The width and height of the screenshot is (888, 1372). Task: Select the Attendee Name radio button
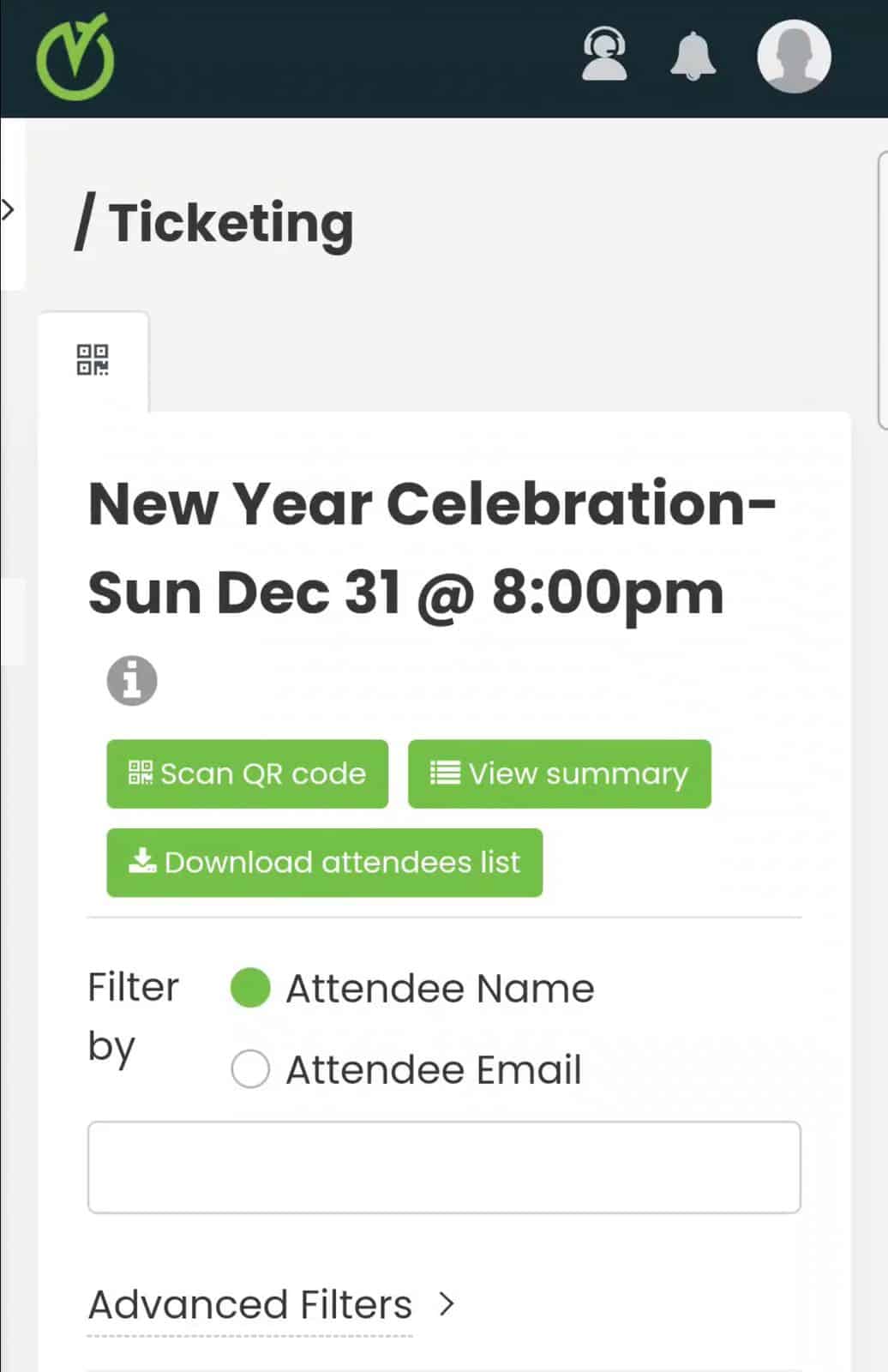[x=250, y=989]
